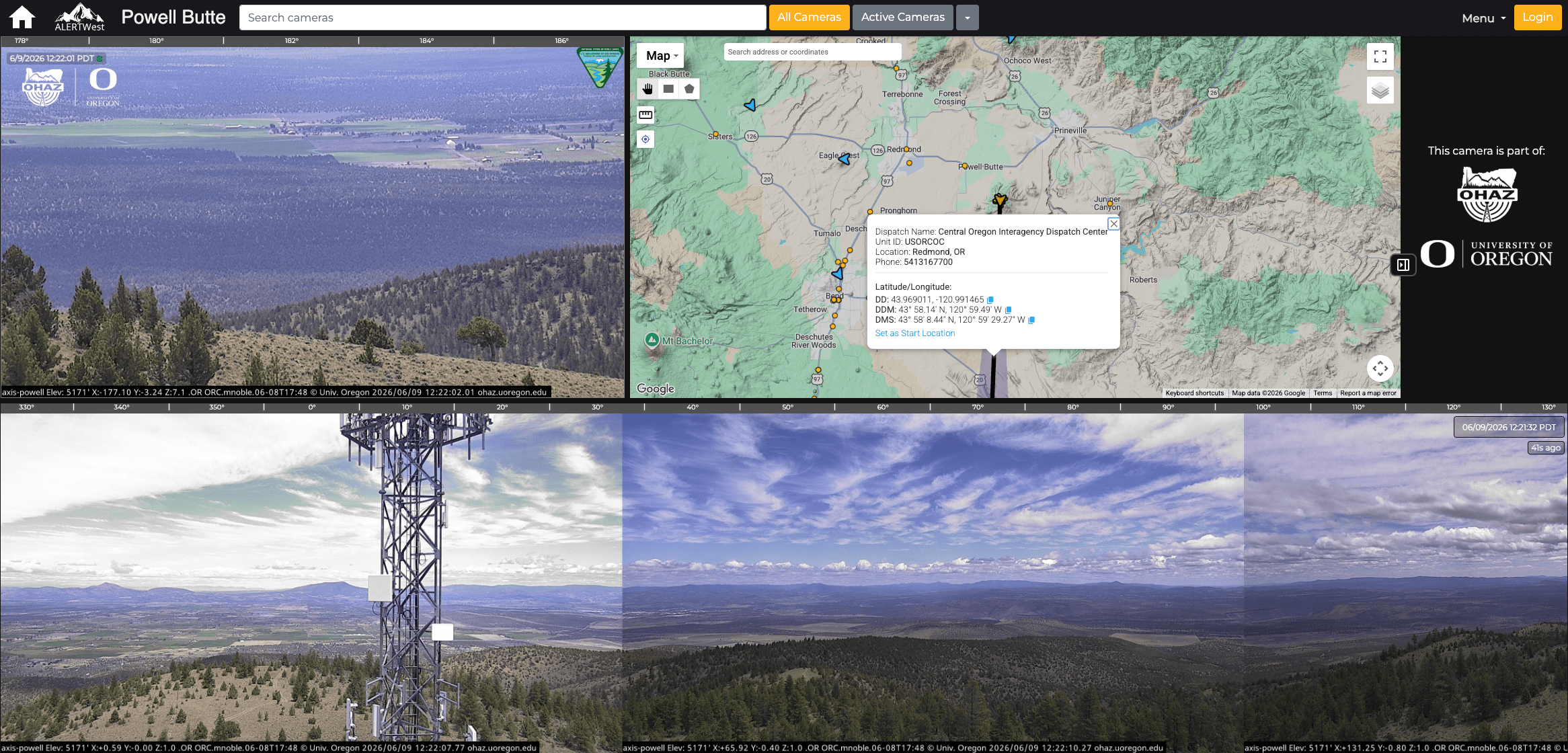Toggle map fullscreen view
1568x753 pixels.
(1380, 56)
